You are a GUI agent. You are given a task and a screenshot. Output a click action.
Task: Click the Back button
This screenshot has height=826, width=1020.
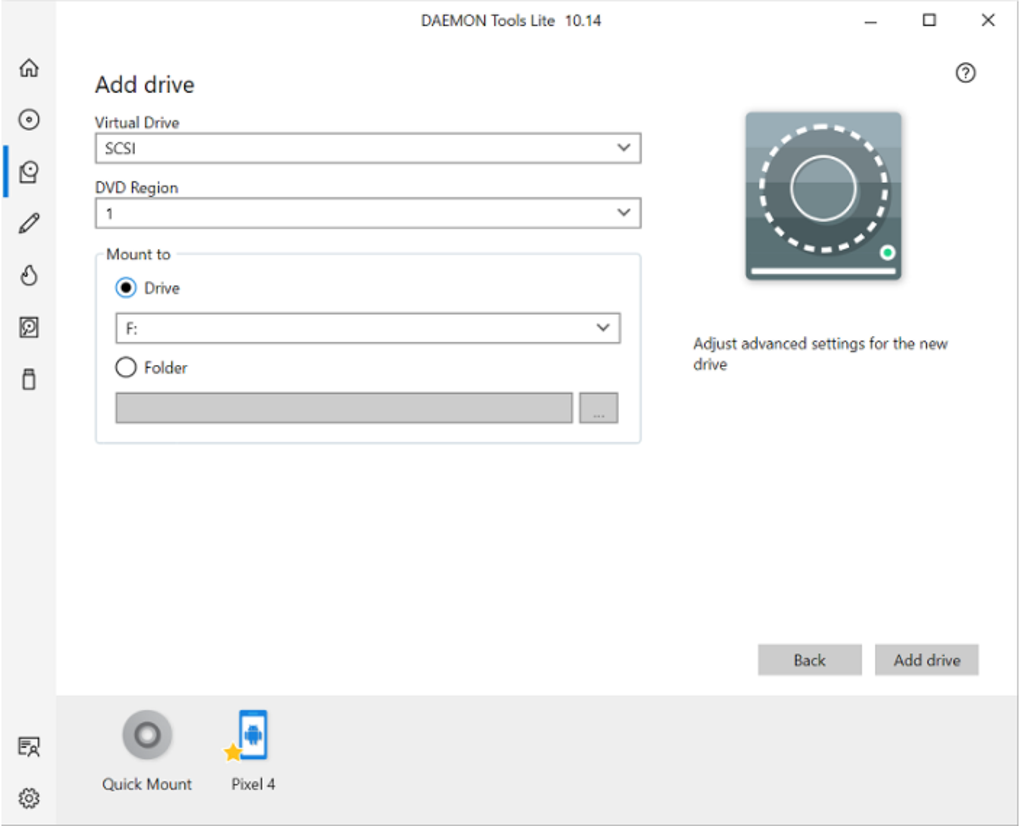809,660
